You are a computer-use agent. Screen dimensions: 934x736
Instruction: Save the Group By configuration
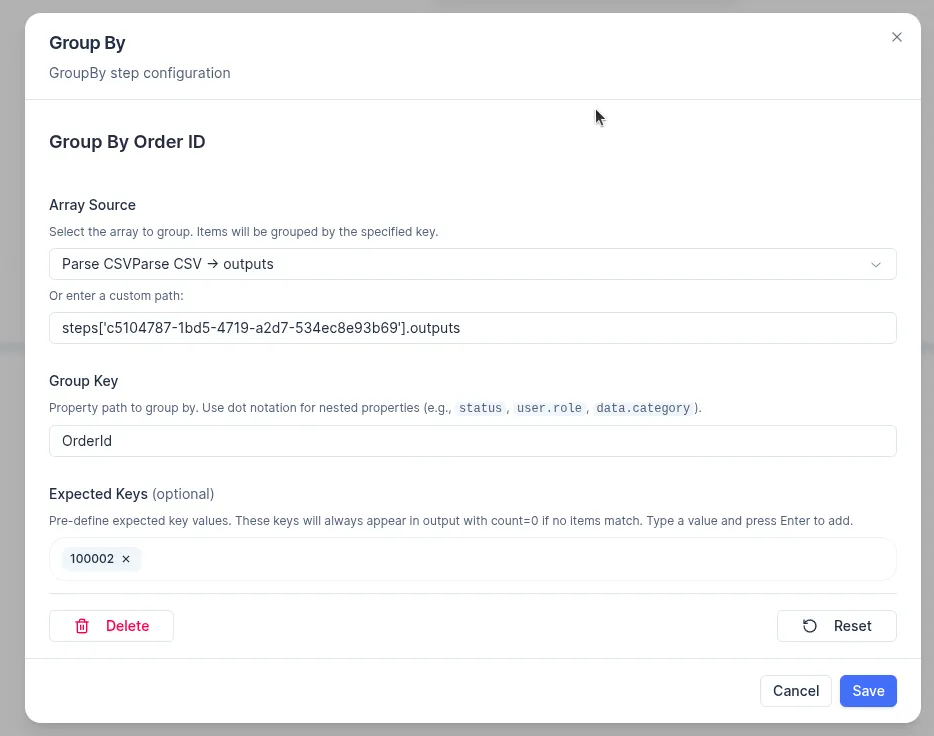pyautogui.click(x=868, y=691)
